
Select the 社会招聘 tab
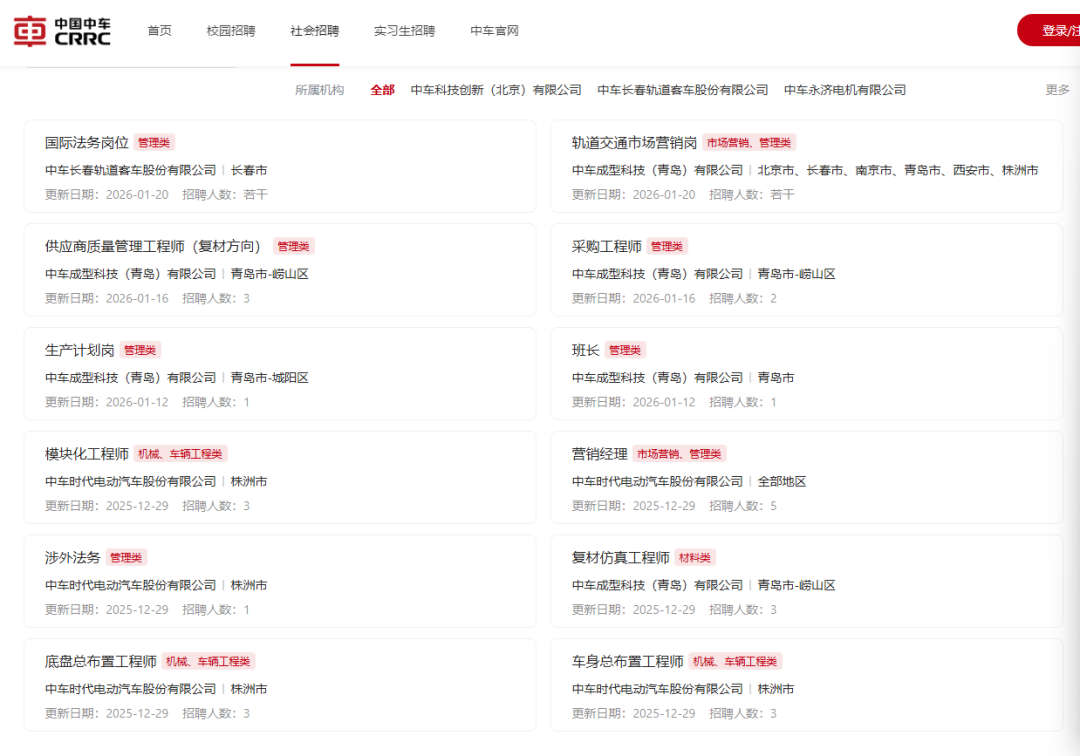315,31
